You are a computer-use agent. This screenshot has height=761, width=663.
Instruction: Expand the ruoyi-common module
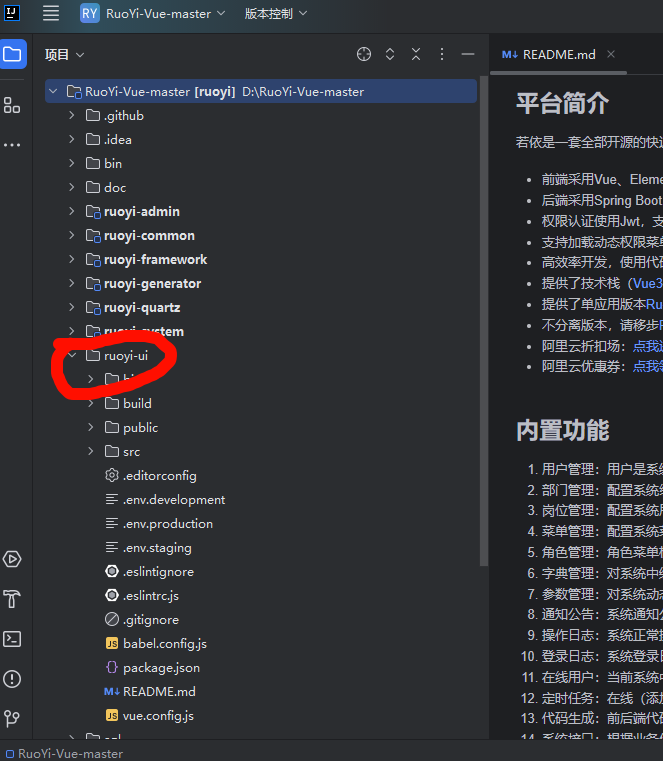pyautogui.click(x=72, y=235)
